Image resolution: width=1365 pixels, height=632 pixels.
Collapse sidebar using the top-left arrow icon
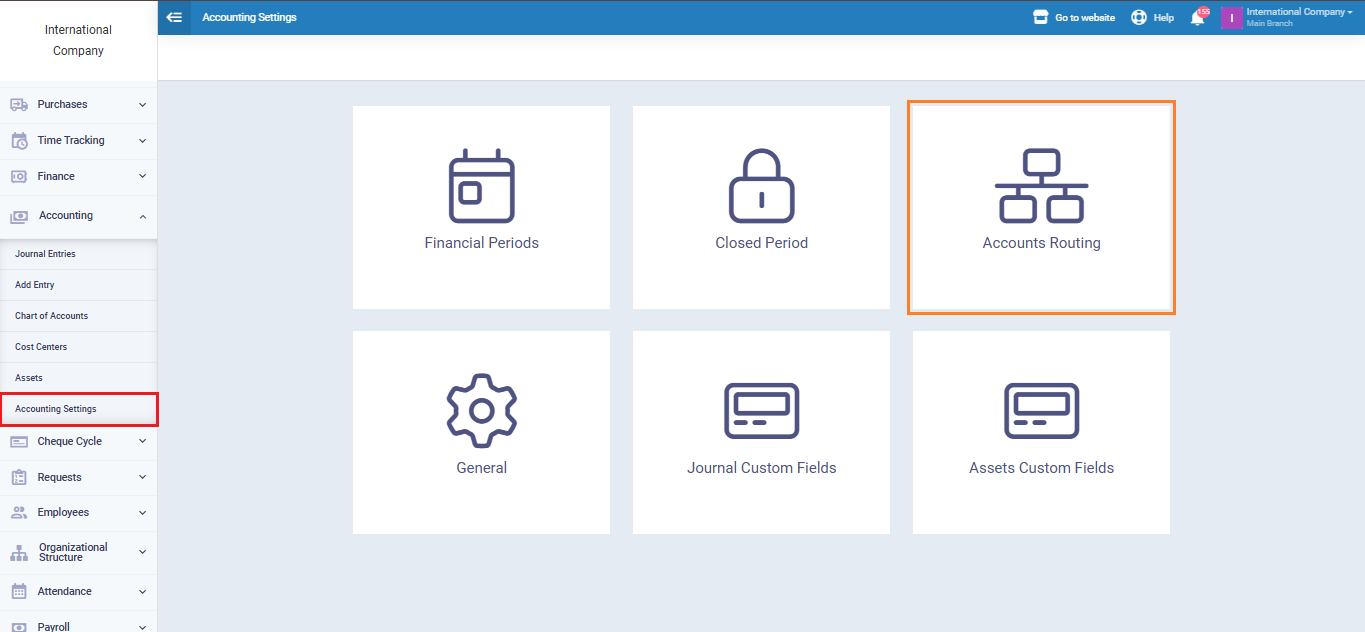174,17
